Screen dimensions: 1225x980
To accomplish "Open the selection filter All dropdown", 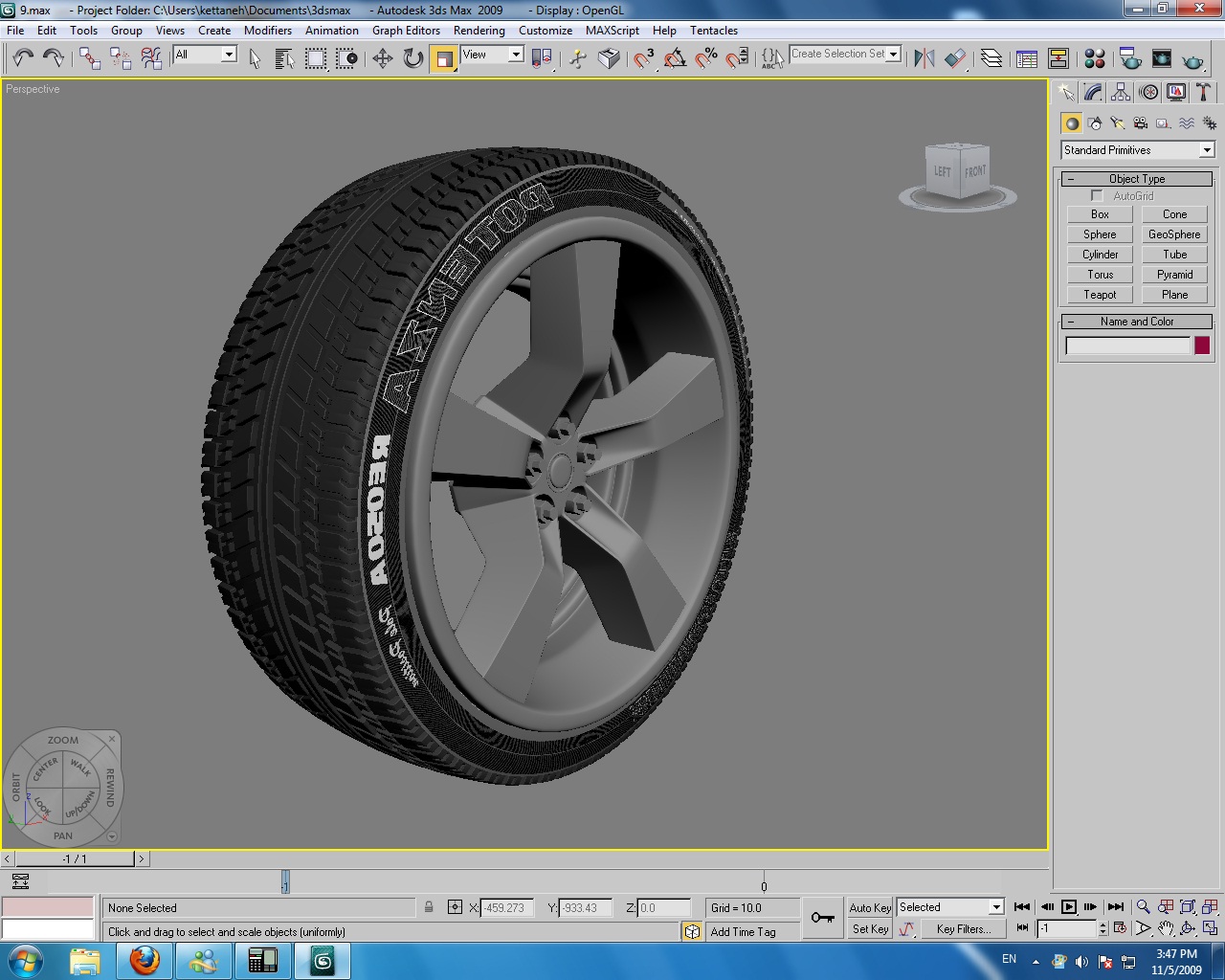I will point(205,55).
